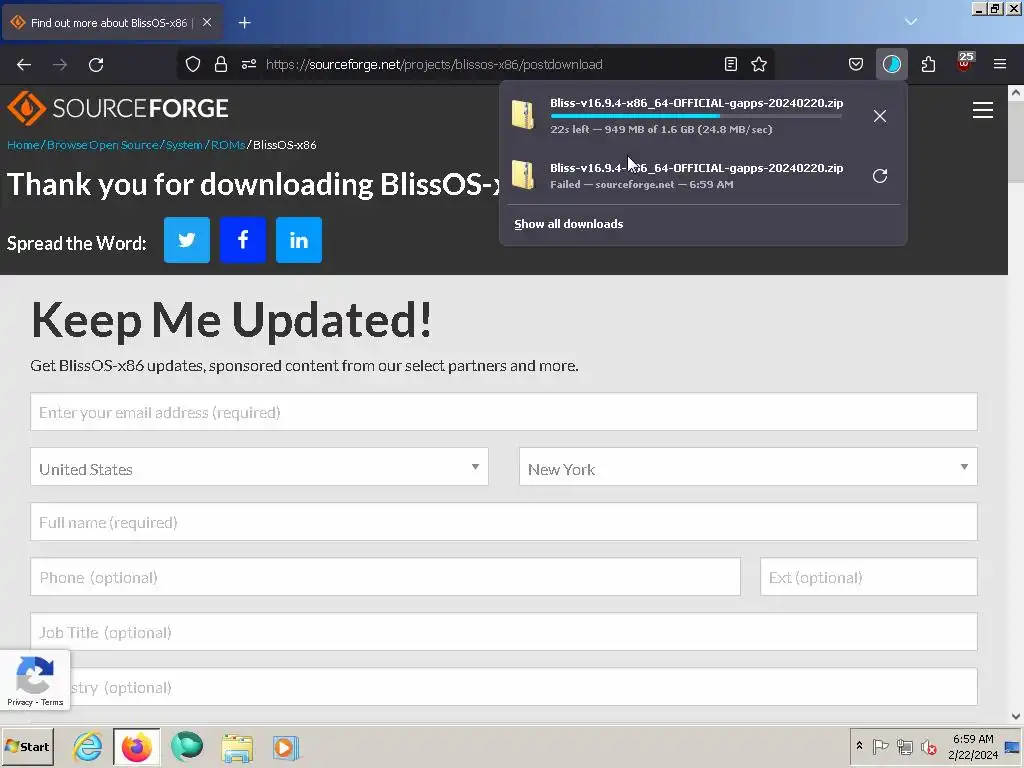Image resolution: width=1024 pixels, height=768 pixels.
Task: Click the Full name input field
Action: pos(504,522)
